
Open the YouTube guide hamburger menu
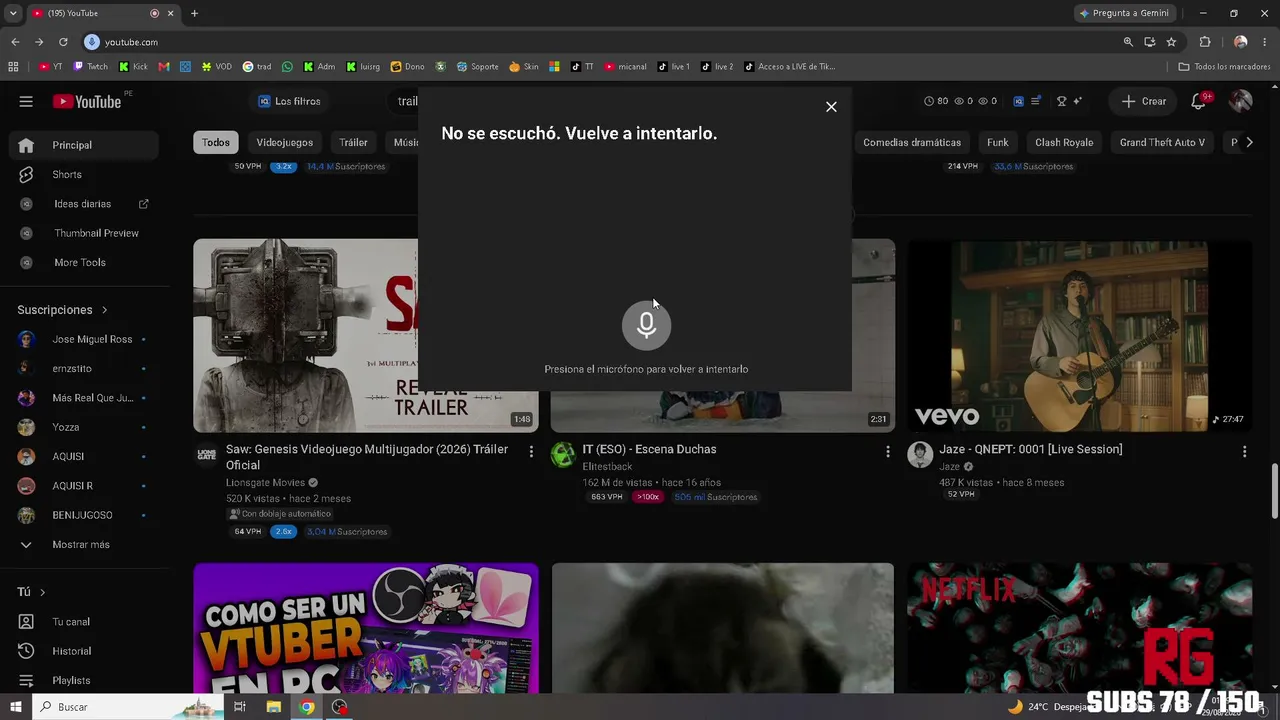(x=26, y=101)
